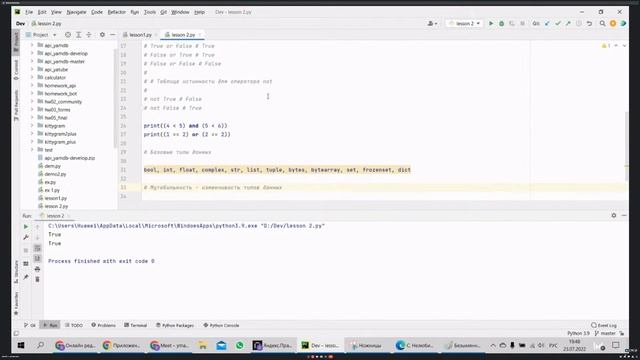Rerun lesson 2 in Run panel

click(26, 227)
